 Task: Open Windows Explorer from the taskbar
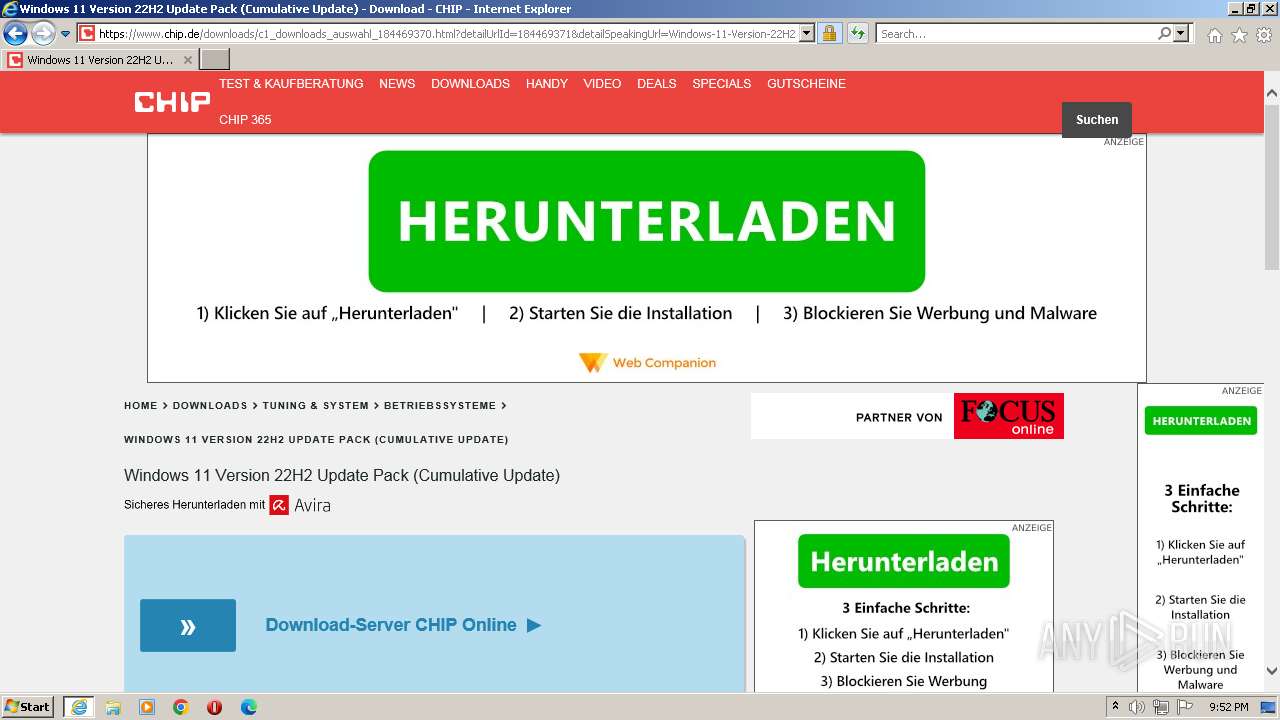pyautogui.click(x=113, y=707)
